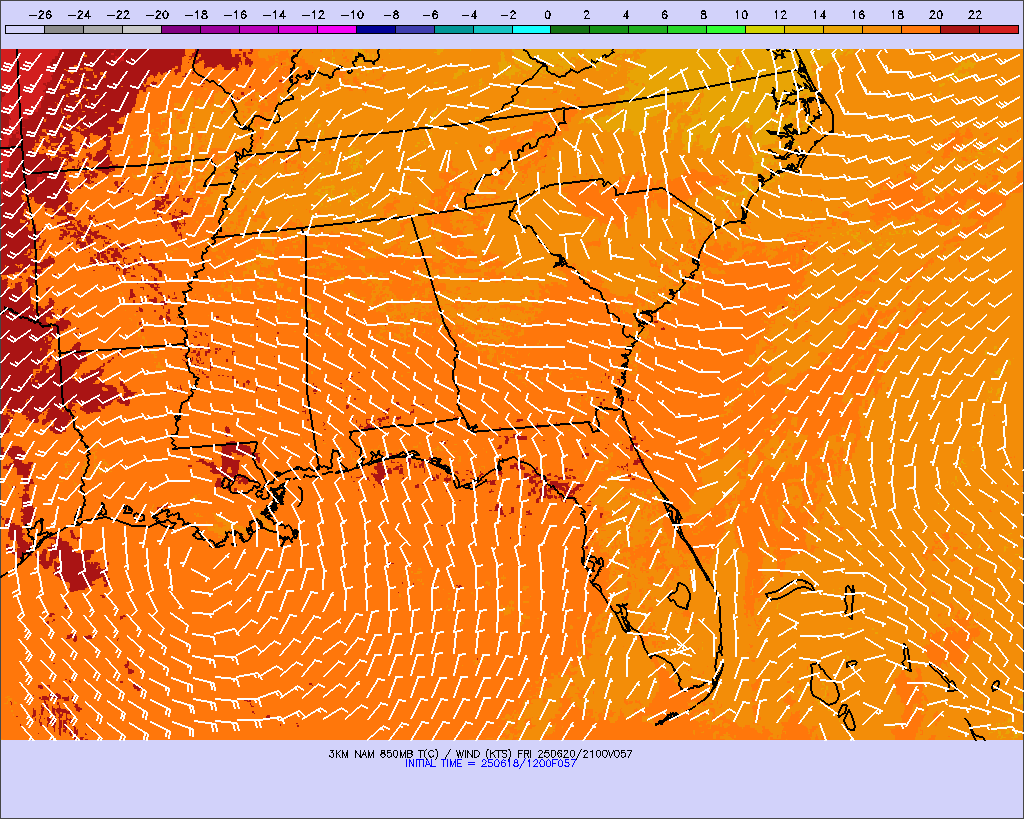The width and height of the screenshot is (1024, 819).
Task: Click the '22' scale label
Action: (x=975, y=14)
